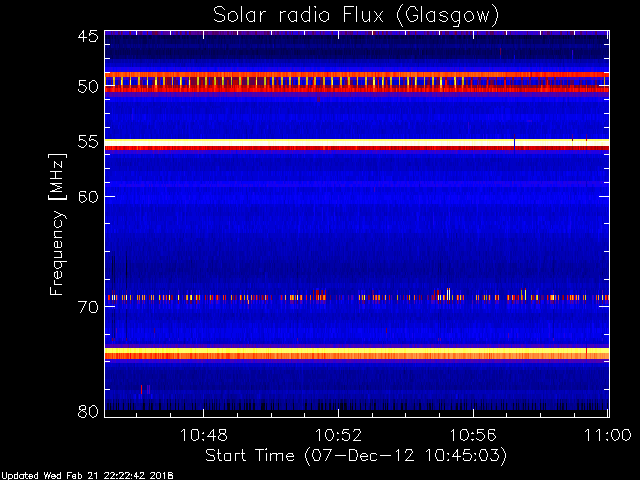Click the 'Start Time (07-Dec-12 10:45:03)' axis label

(x=356, y=456)
